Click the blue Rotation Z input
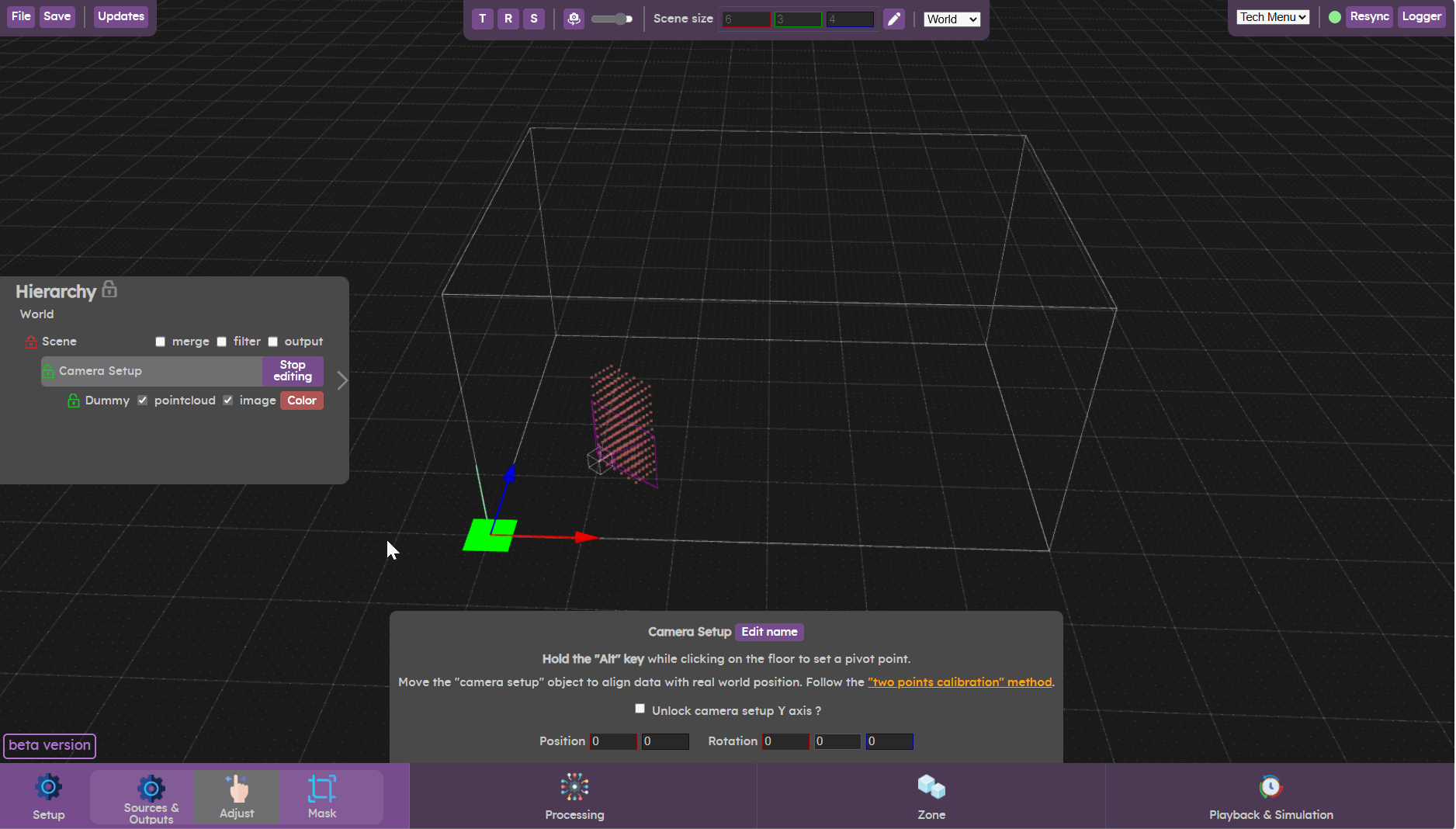The height and width of the screenshot is (829, 1456). coord(889,741)
